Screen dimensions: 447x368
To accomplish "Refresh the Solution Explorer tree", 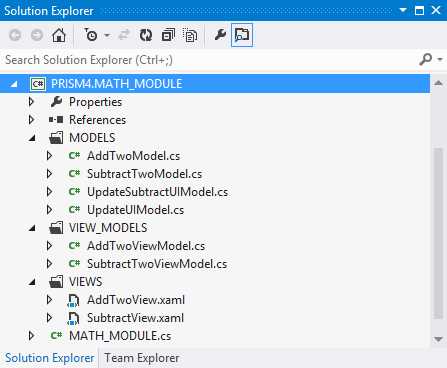I will click(146, 35).
